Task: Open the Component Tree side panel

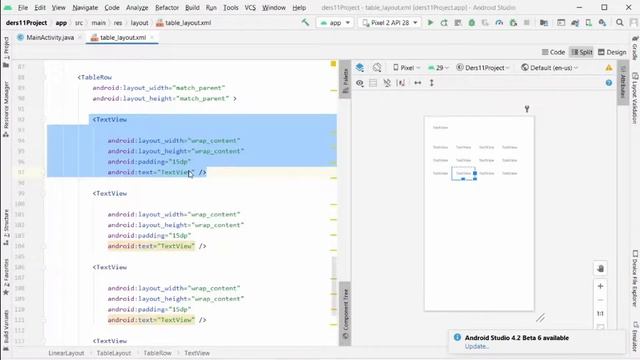Action: click(x=345, y=313)
